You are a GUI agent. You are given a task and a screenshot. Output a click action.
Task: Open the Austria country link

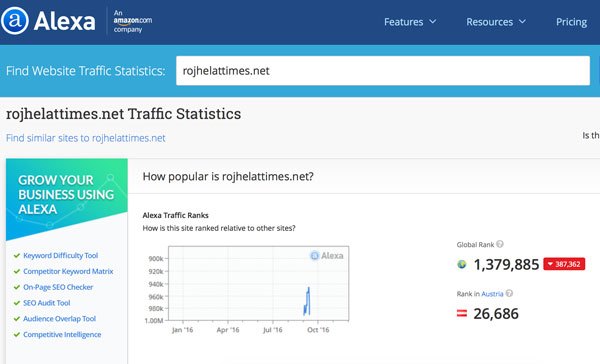[x=492, y=294]
